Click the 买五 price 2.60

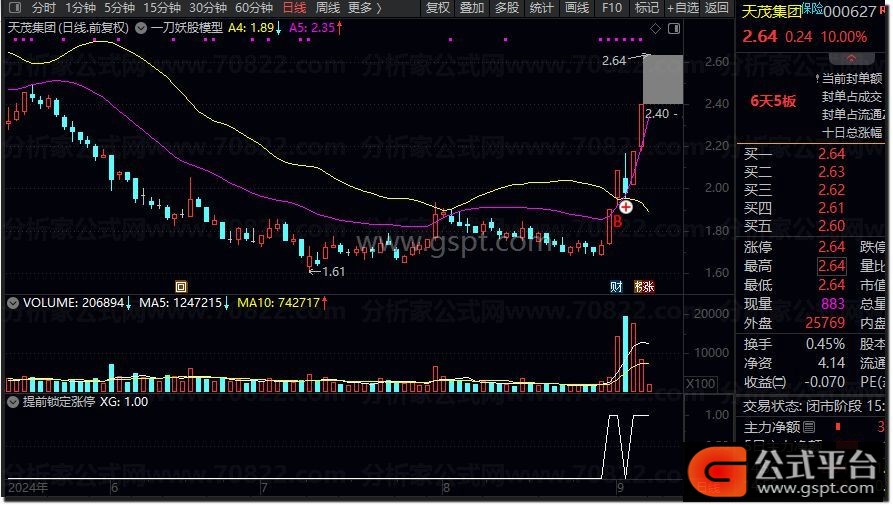click(x=831, y=226)
